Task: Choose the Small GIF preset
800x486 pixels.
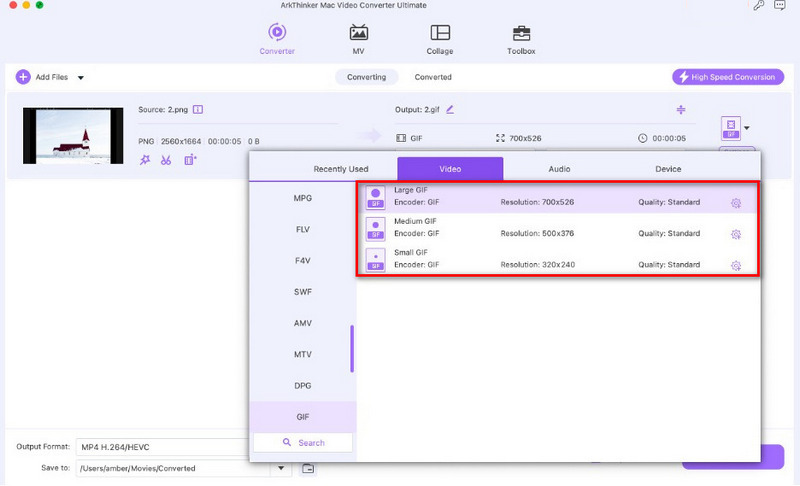Action: click(x=558, y=260)
